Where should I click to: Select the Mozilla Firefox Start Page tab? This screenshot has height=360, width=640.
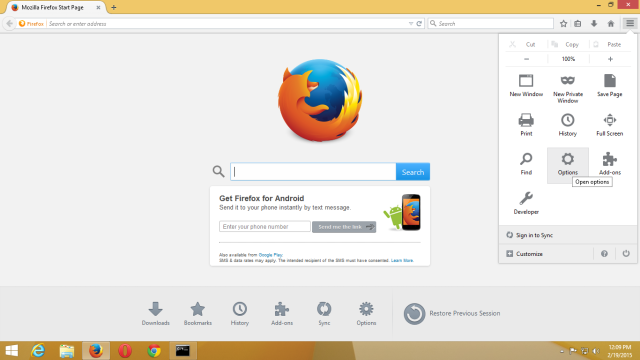pyautogui.click(x=56, y=7)
